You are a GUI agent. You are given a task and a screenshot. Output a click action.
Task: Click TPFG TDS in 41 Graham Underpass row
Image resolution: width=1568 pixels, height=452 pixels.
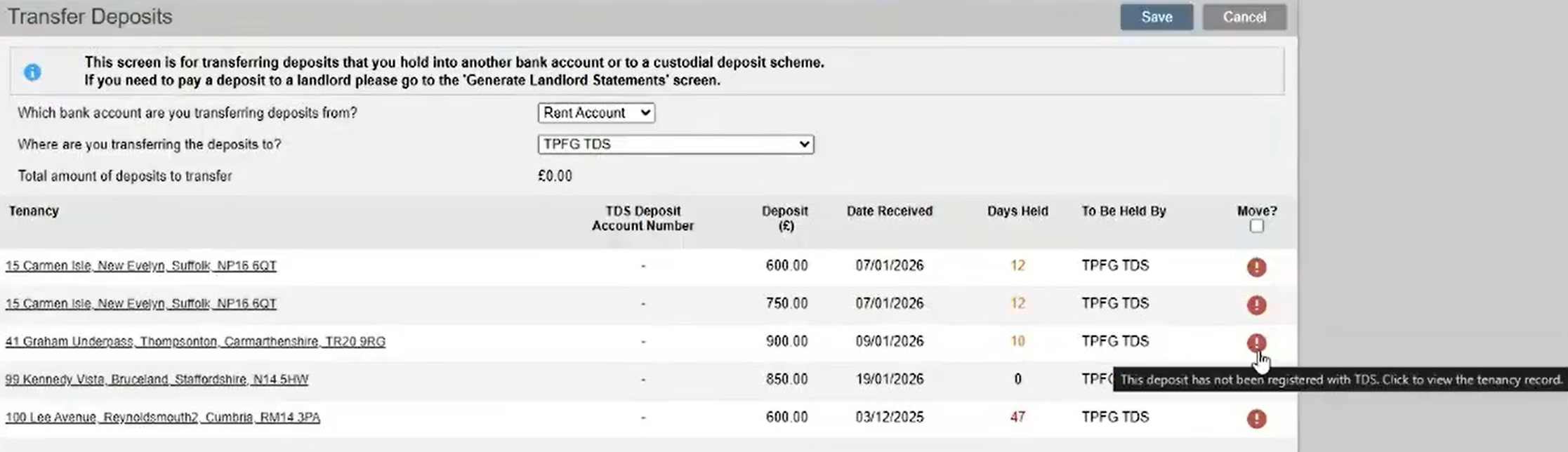1115,341
